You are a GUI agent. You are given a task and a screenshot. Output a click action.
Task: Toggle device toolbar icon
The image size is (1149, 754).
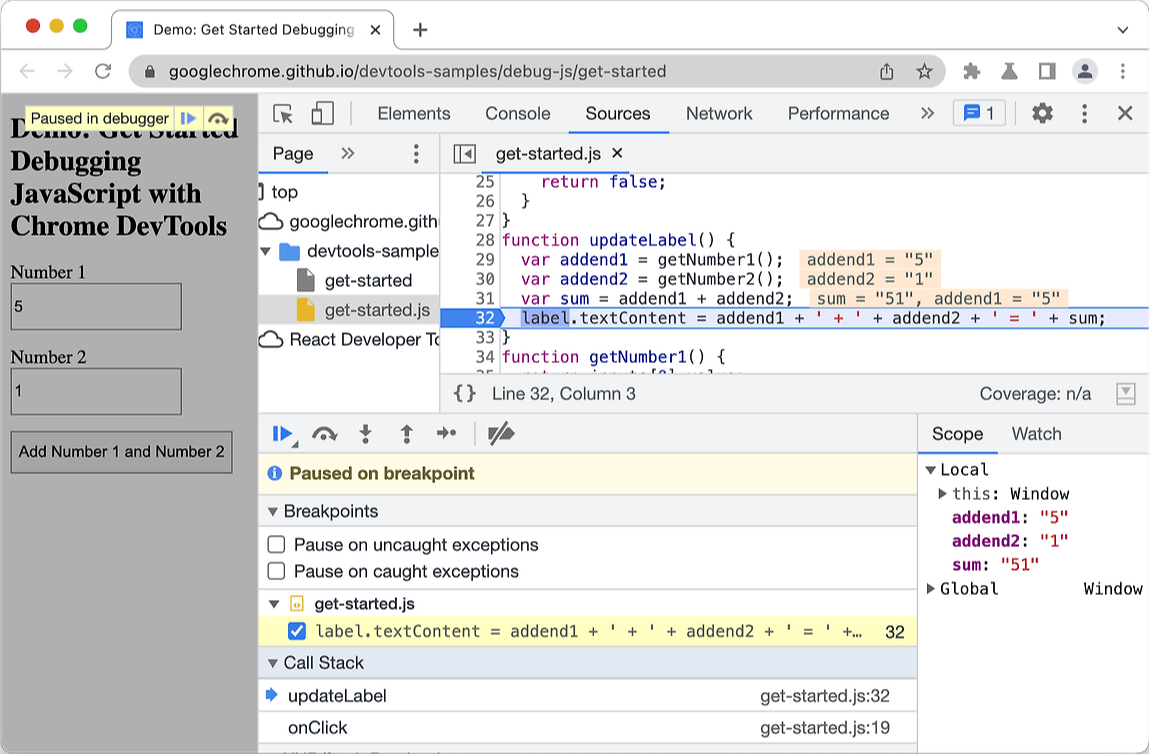[322, 114]
